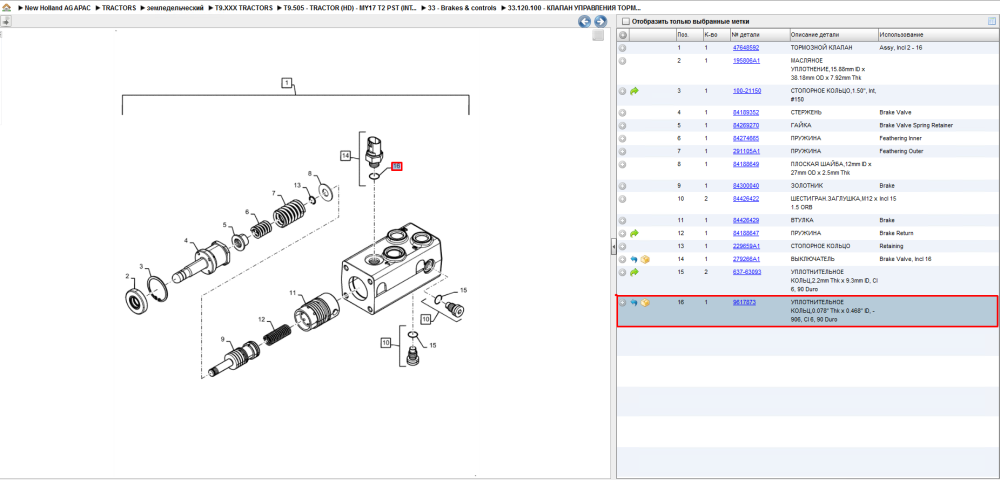Select callout 14 on the diagram

(x=346, y=156)
